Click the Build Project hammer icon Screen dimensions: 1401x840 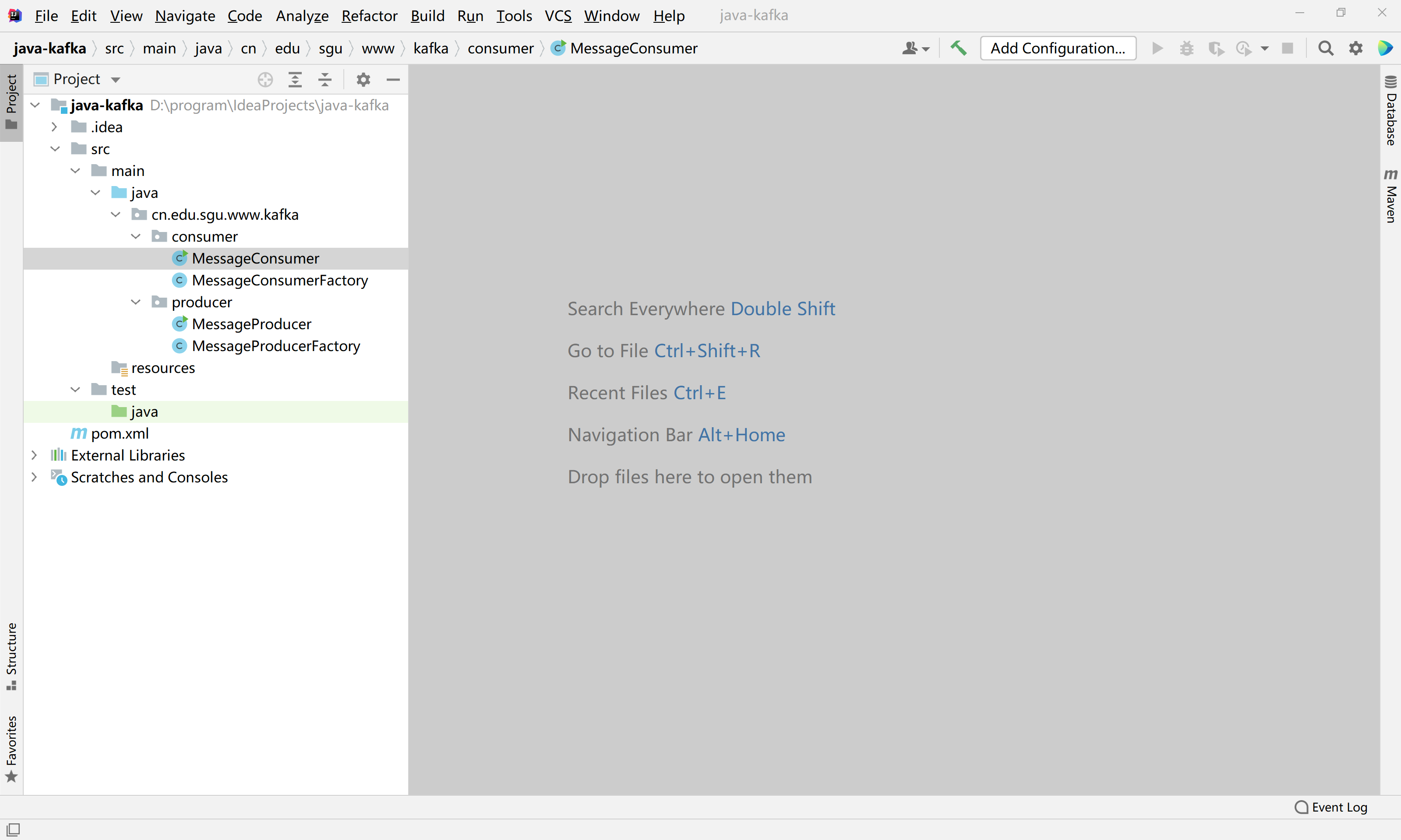pos(958,48)
